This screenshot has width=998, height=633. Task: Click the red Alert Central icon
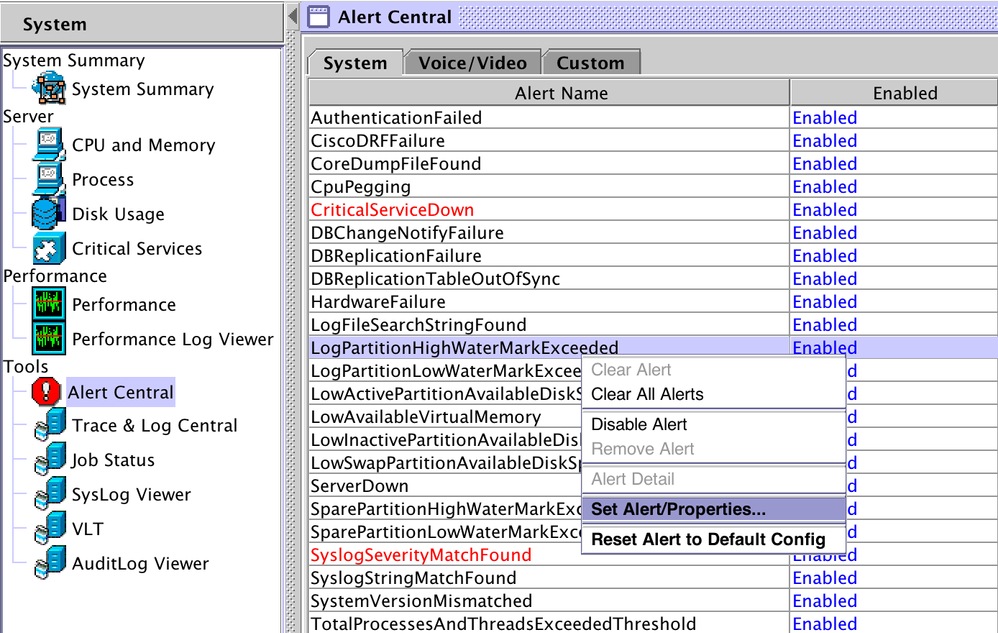pyautogui.click(x=47, y=393)
